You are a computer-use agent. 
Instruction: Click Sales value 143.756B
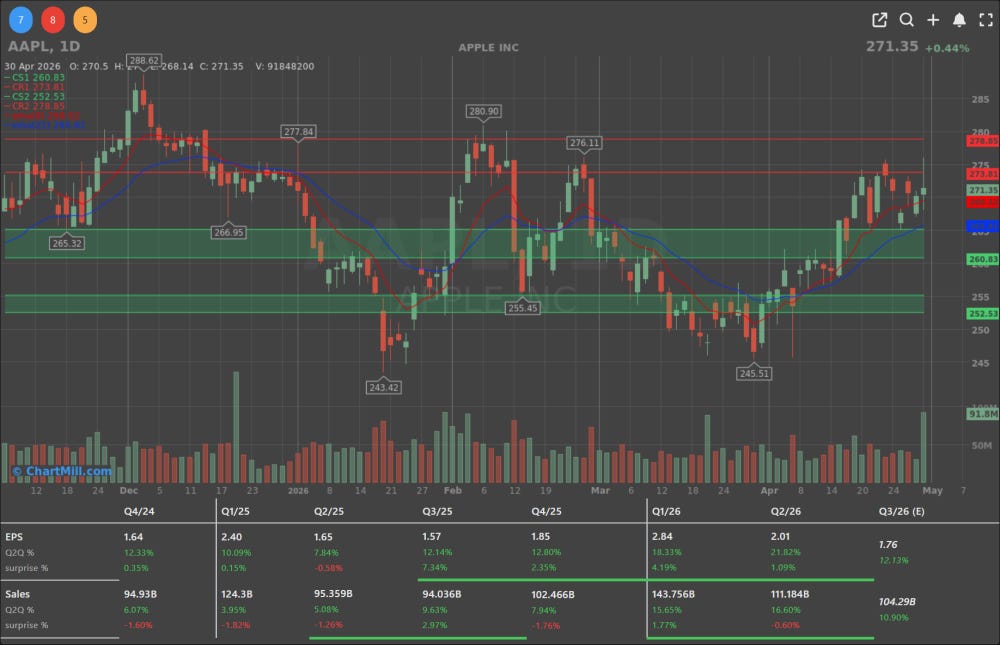coord(673,594)
